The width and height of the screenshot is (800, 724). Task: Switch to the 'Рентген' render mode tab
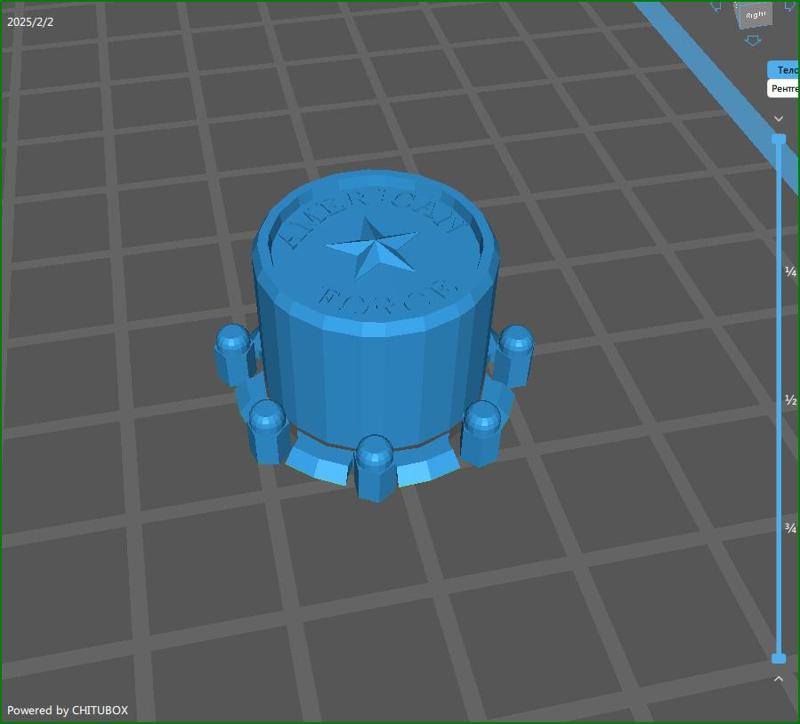(x=784, y=89)
